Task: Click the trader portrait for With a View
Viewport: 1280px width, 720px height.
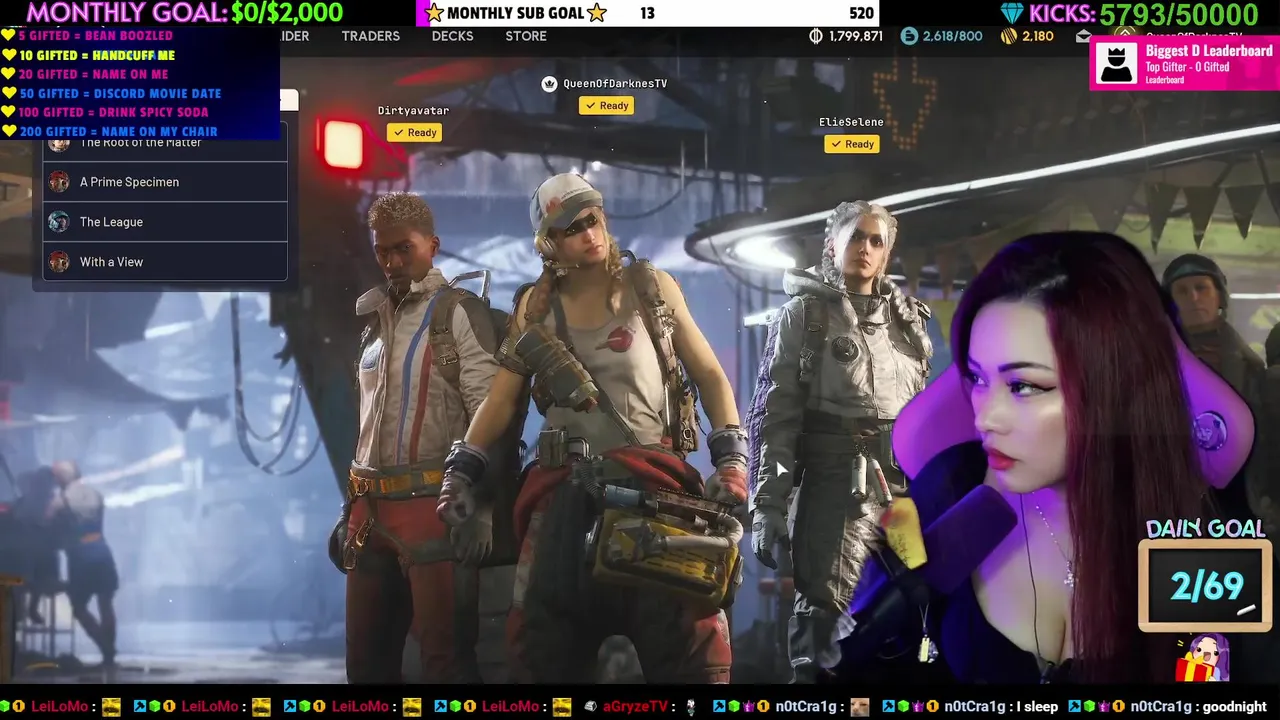Action: point(59,262)
